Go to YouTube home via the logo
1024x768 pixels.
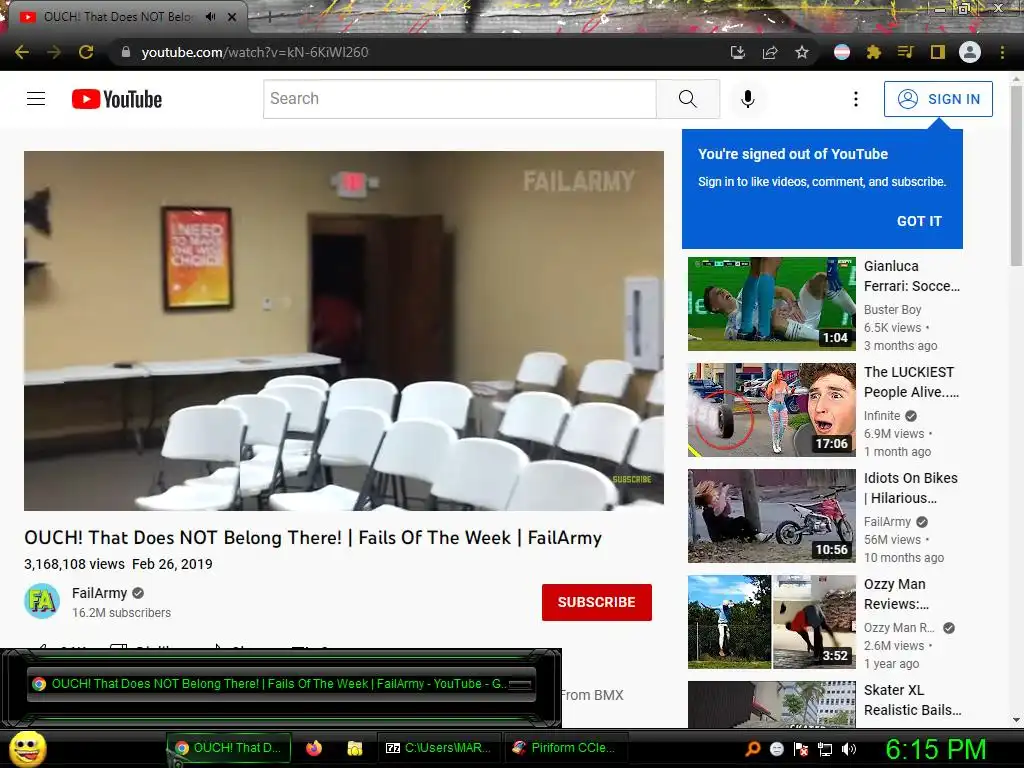[117, 99]
